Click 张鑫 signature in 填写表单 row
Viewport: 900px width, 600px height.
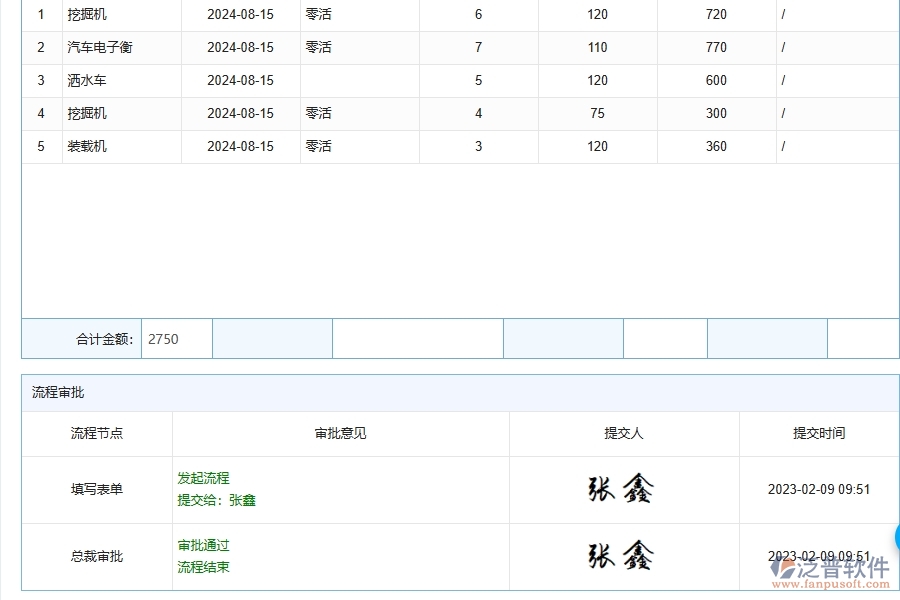622,489
